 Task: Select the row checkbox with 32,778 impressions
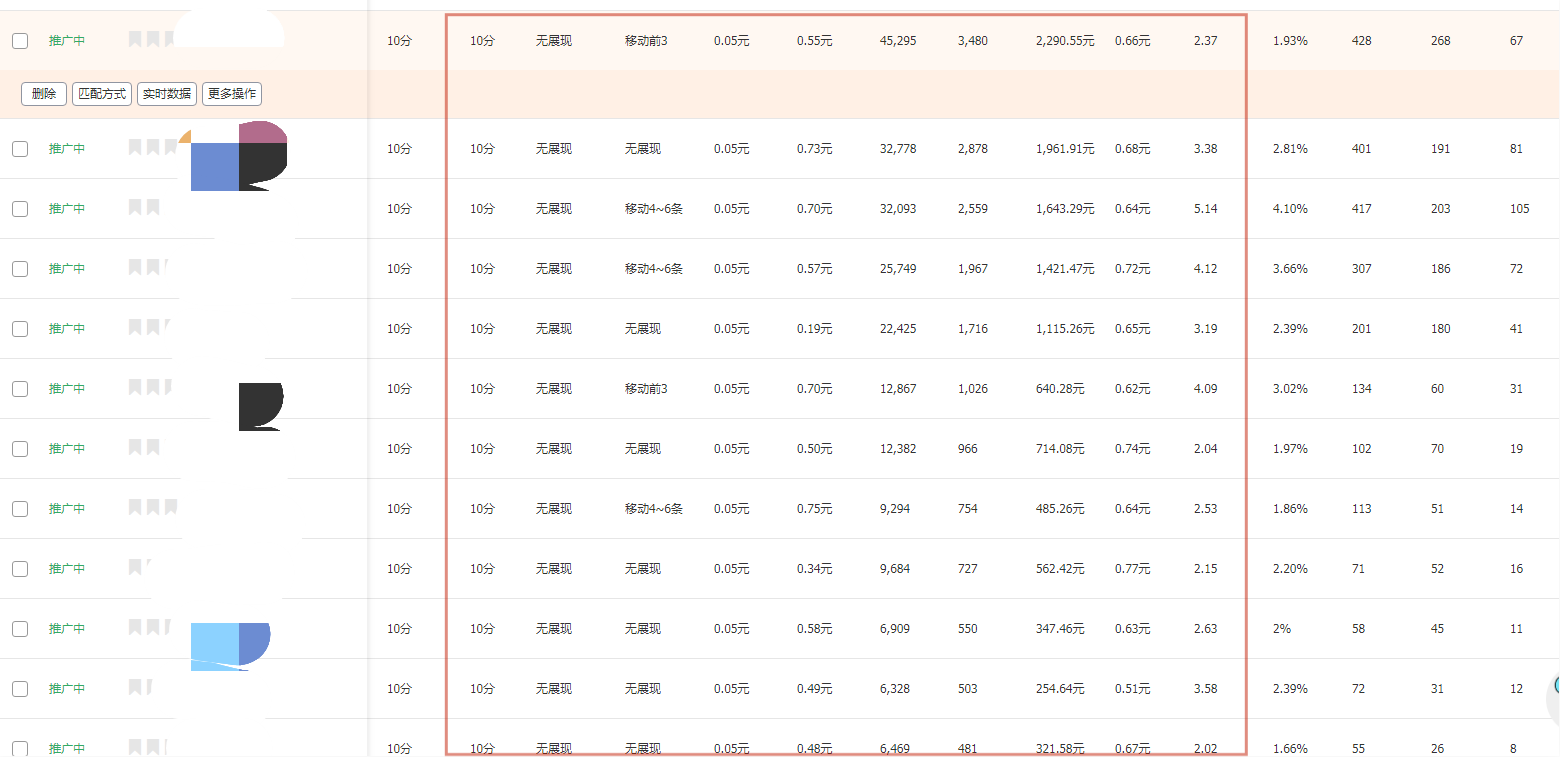(x=20, y=149)
